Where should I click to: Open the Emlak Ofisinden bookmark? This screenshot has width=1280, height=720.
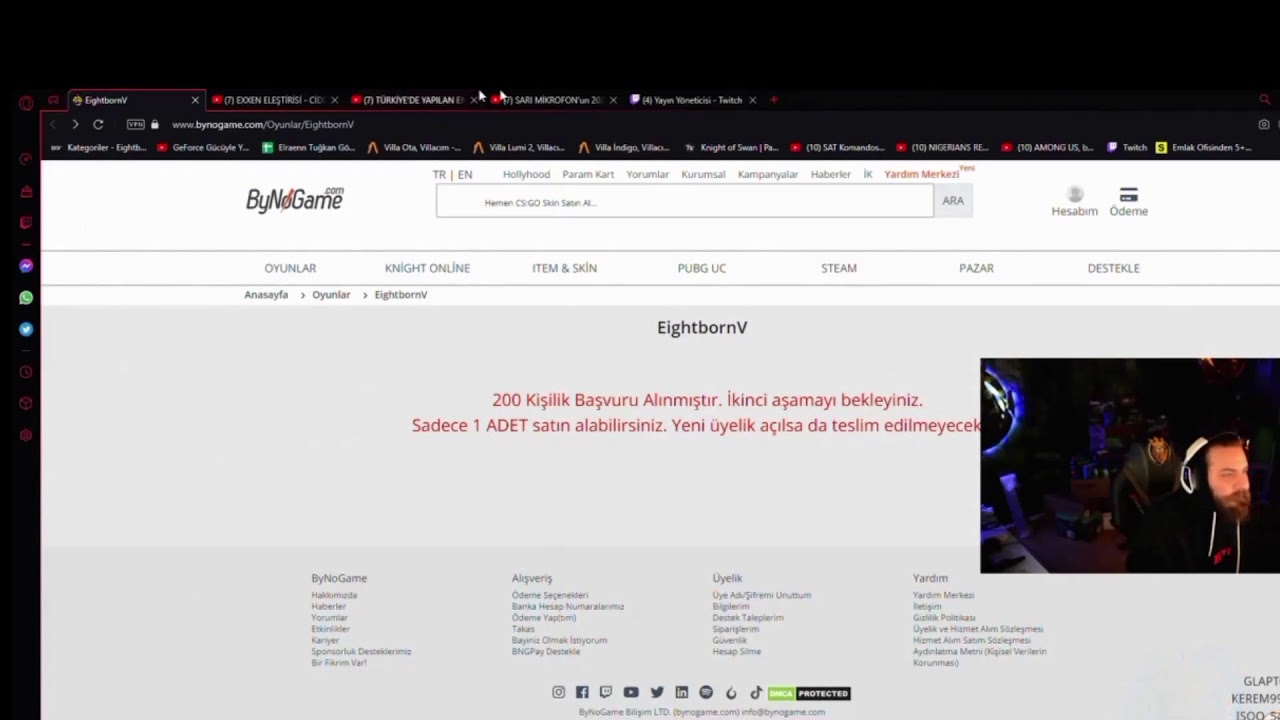tap(1203, 147)
